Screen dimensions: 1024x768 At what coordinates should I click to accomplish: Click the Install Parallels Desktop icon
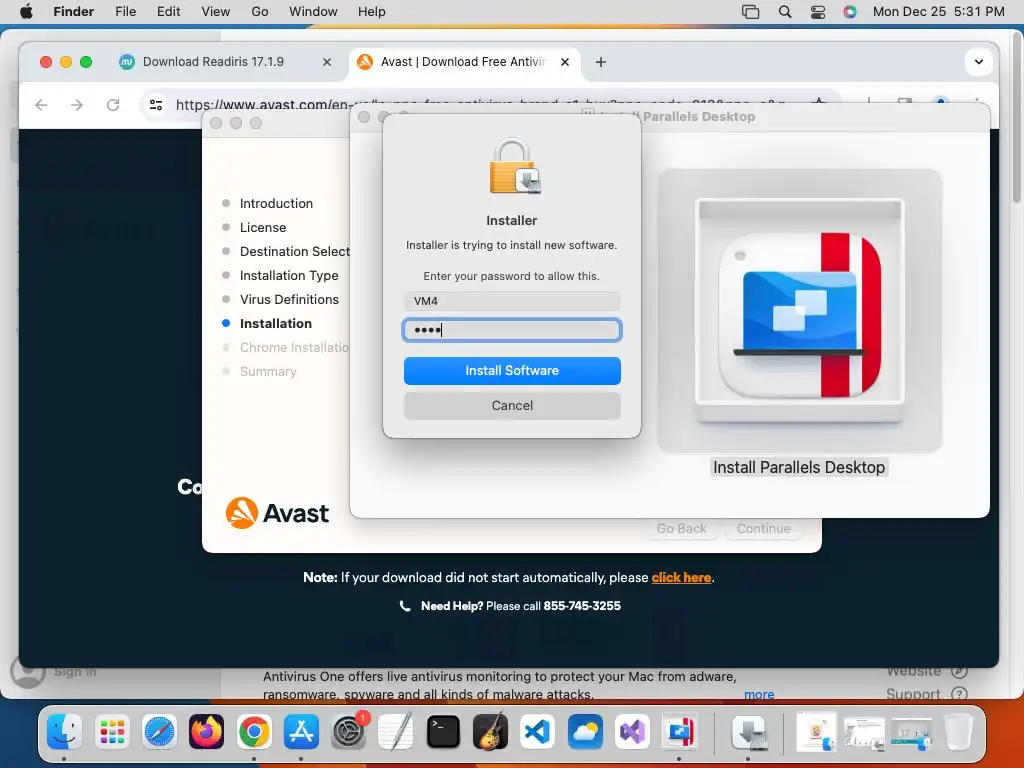coord(800,311)
